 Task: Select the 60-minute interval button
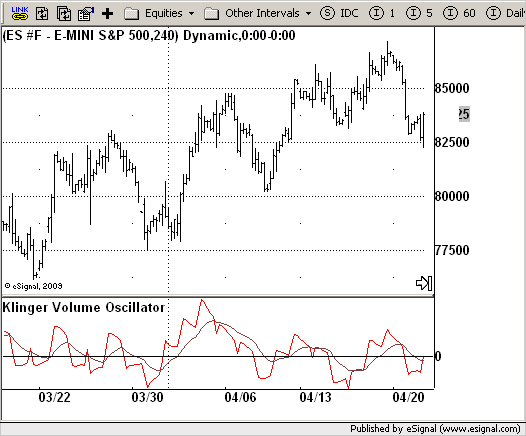459,13
